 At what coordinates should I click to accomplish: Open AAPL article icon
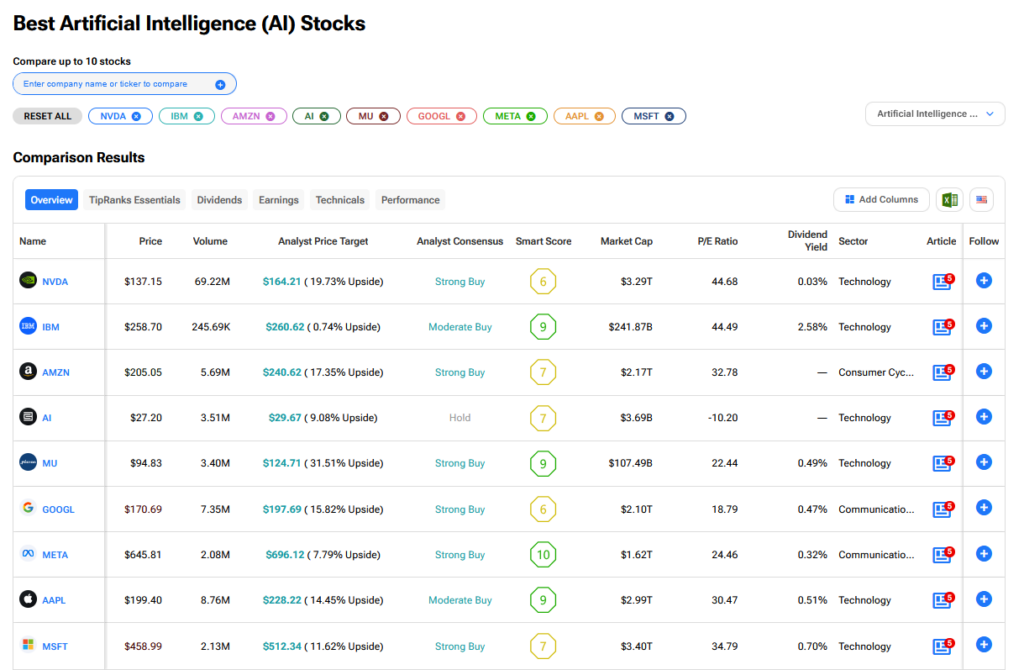click(x=943, y=599)
